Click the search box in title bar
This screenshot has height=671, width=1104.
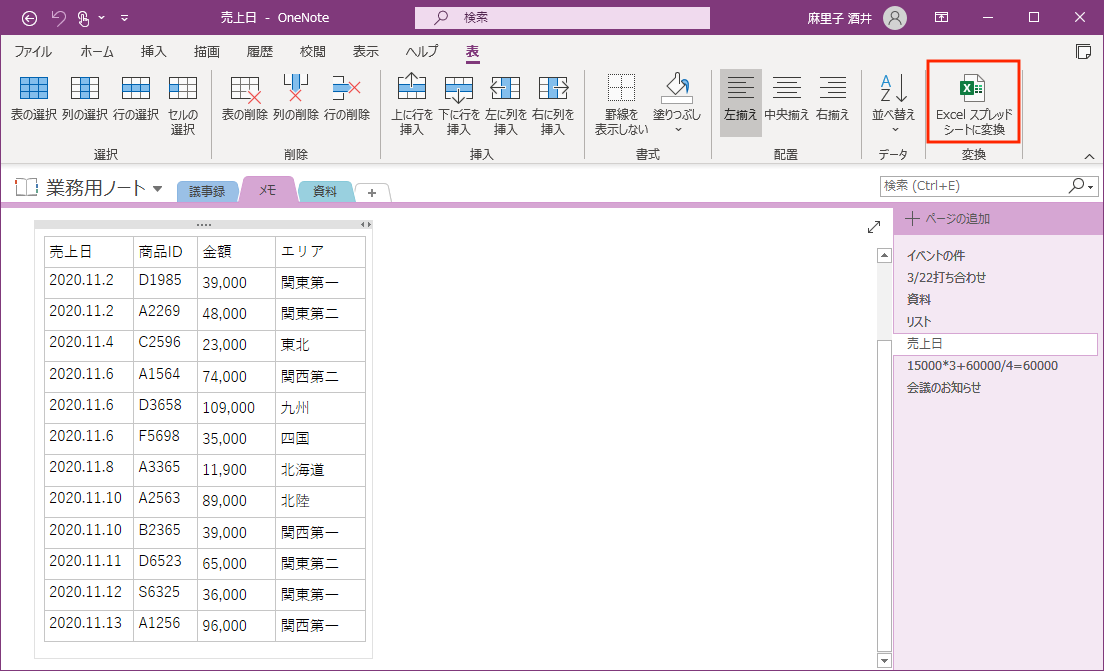tap(562, 18)
